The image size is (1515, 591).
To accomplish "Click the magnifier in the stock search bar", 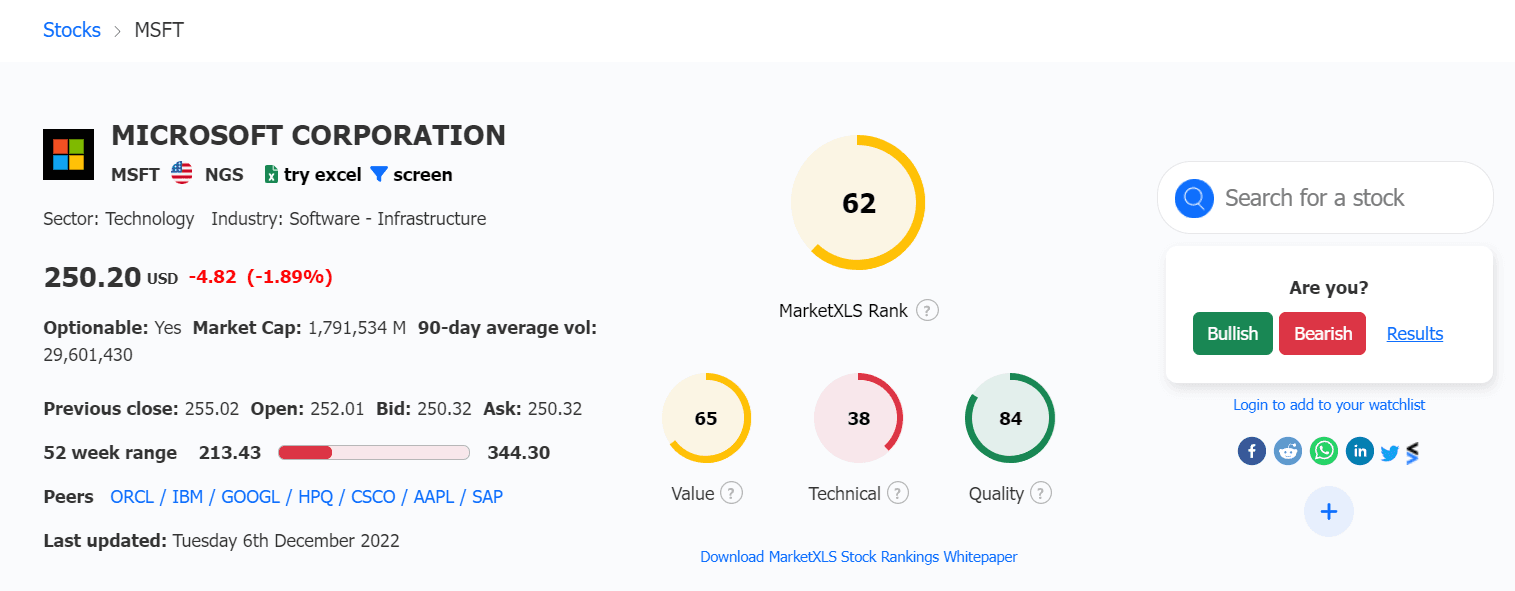I will (x=1193, y=198).
